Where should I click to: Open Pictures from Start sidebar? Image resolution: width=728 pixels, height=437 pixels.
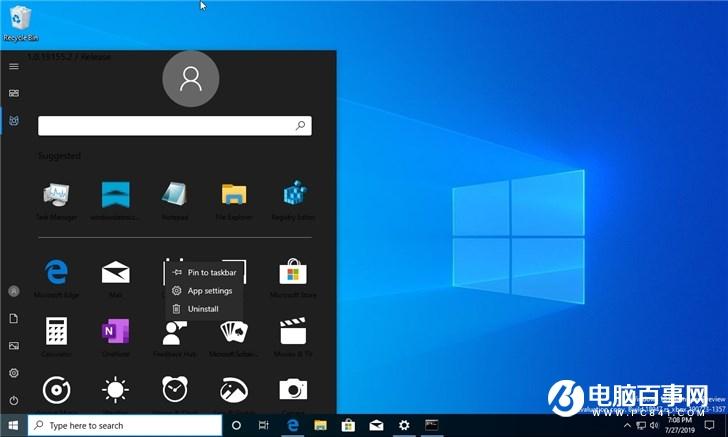tap(14, 346)
